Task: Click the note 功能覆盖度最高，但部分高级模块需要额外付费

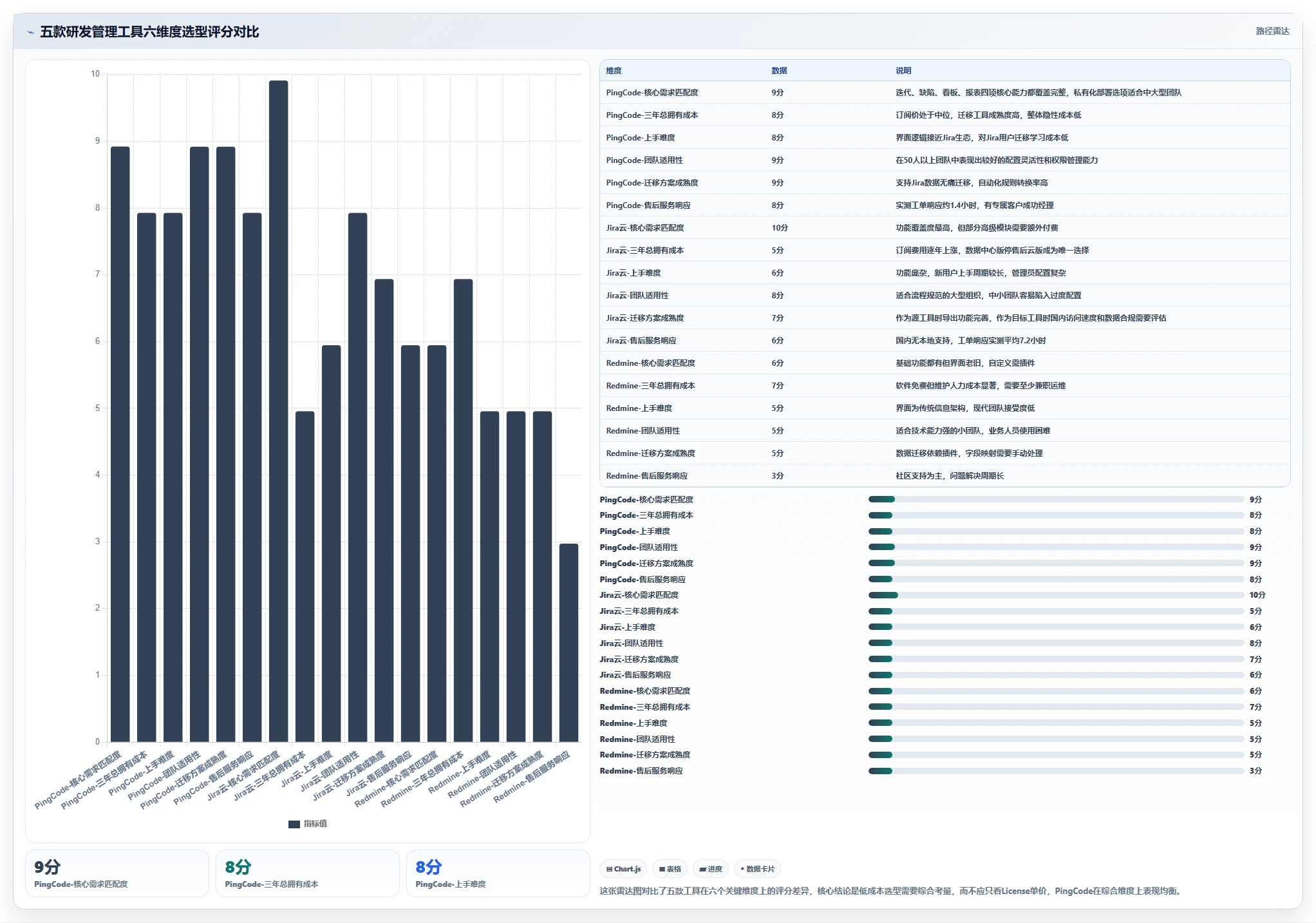Action: 977,228
